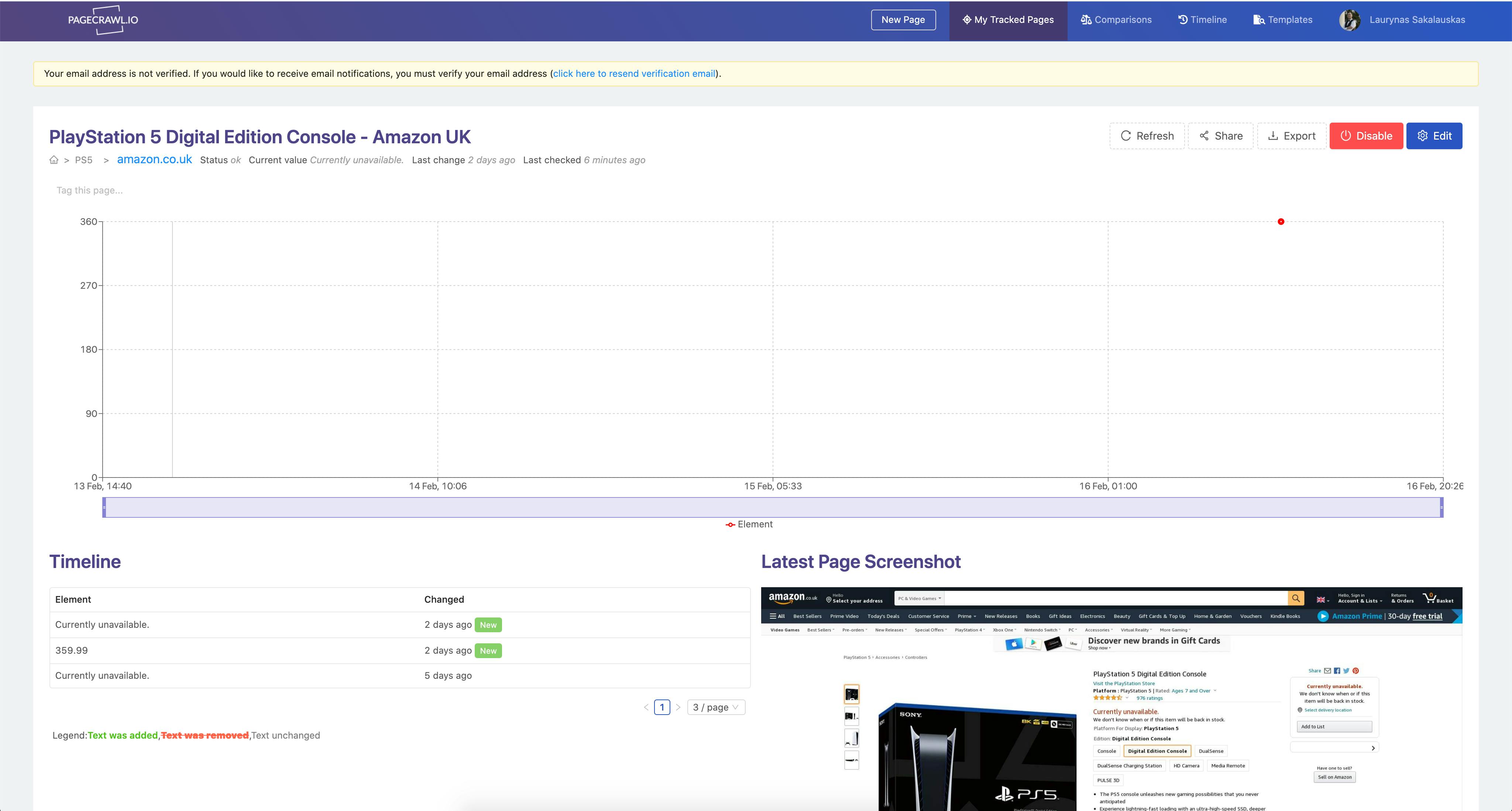
Task: Click the Changed column header
Action: point(444,599)
